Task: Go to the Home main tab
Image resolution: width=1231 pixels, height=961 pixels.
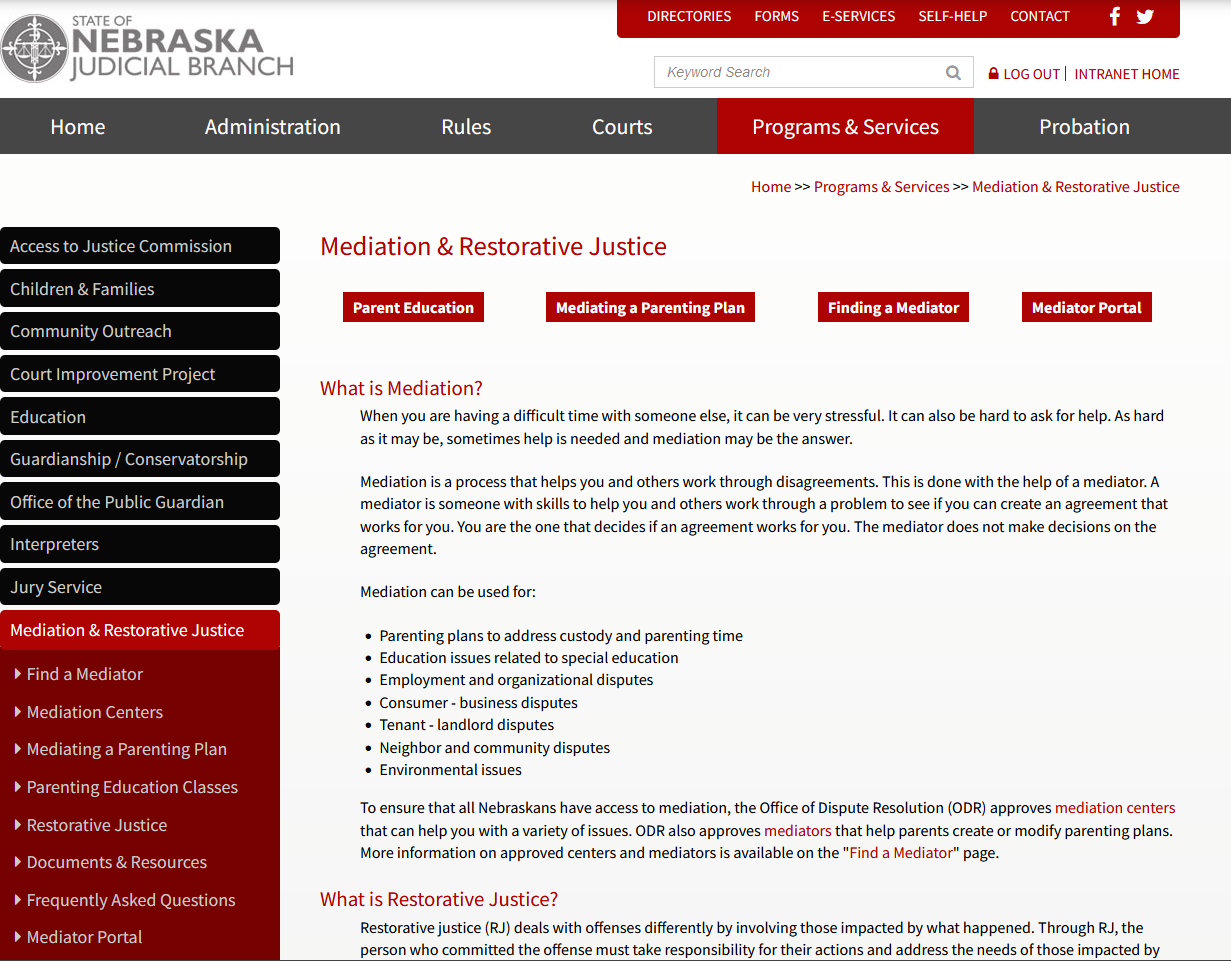Action: (78, 127)
